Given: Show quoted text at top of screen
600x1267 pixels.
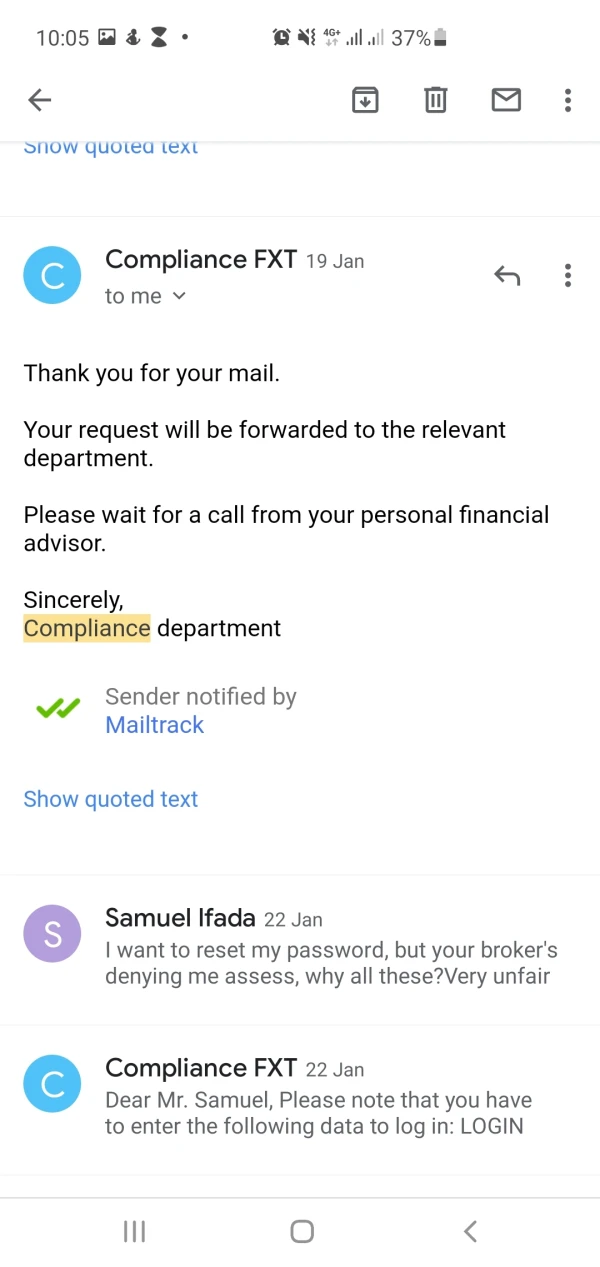Looking at the screenshot, I should (111, 148).
